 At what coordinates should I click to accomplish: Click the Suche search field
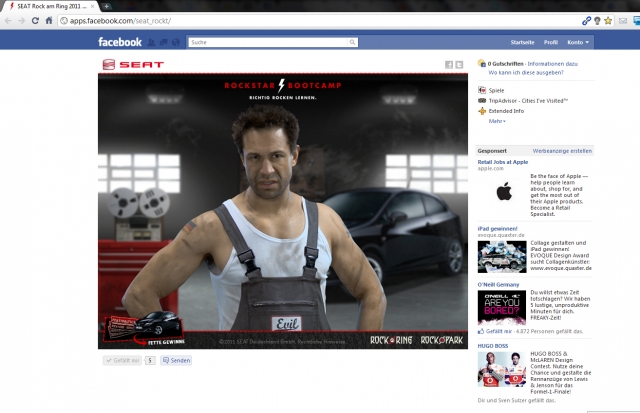pyautogui.click(x=268, y=42)
